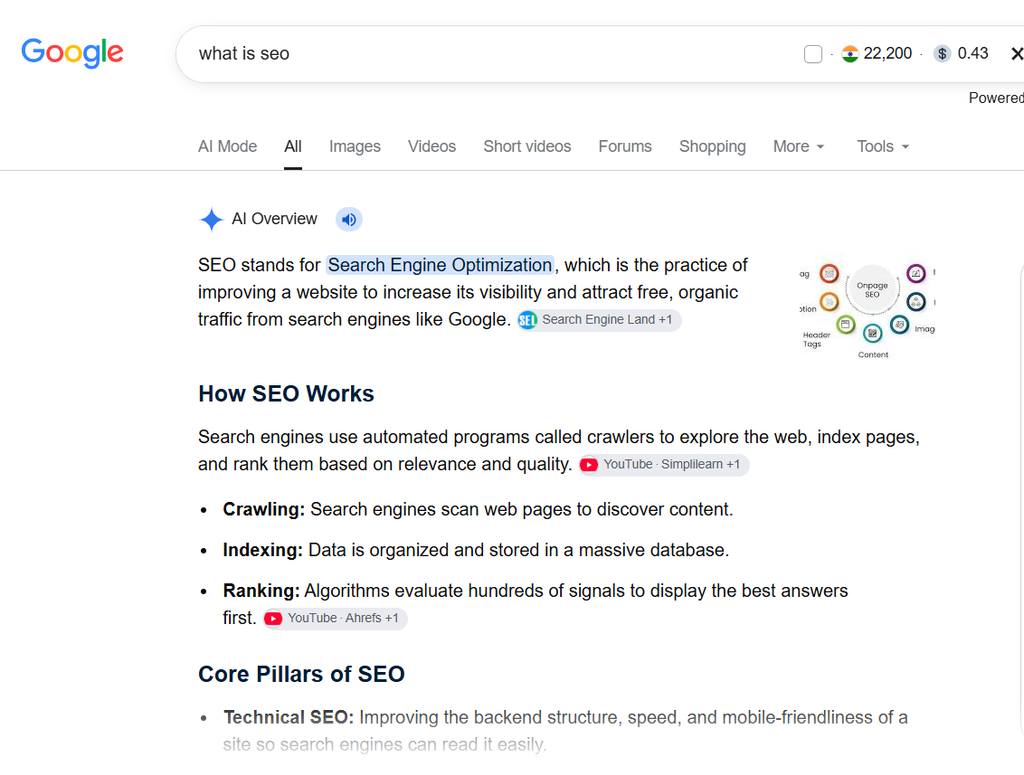Tick the keyword checkbox in search bar
1024x775 pixels.
(813, 54)
